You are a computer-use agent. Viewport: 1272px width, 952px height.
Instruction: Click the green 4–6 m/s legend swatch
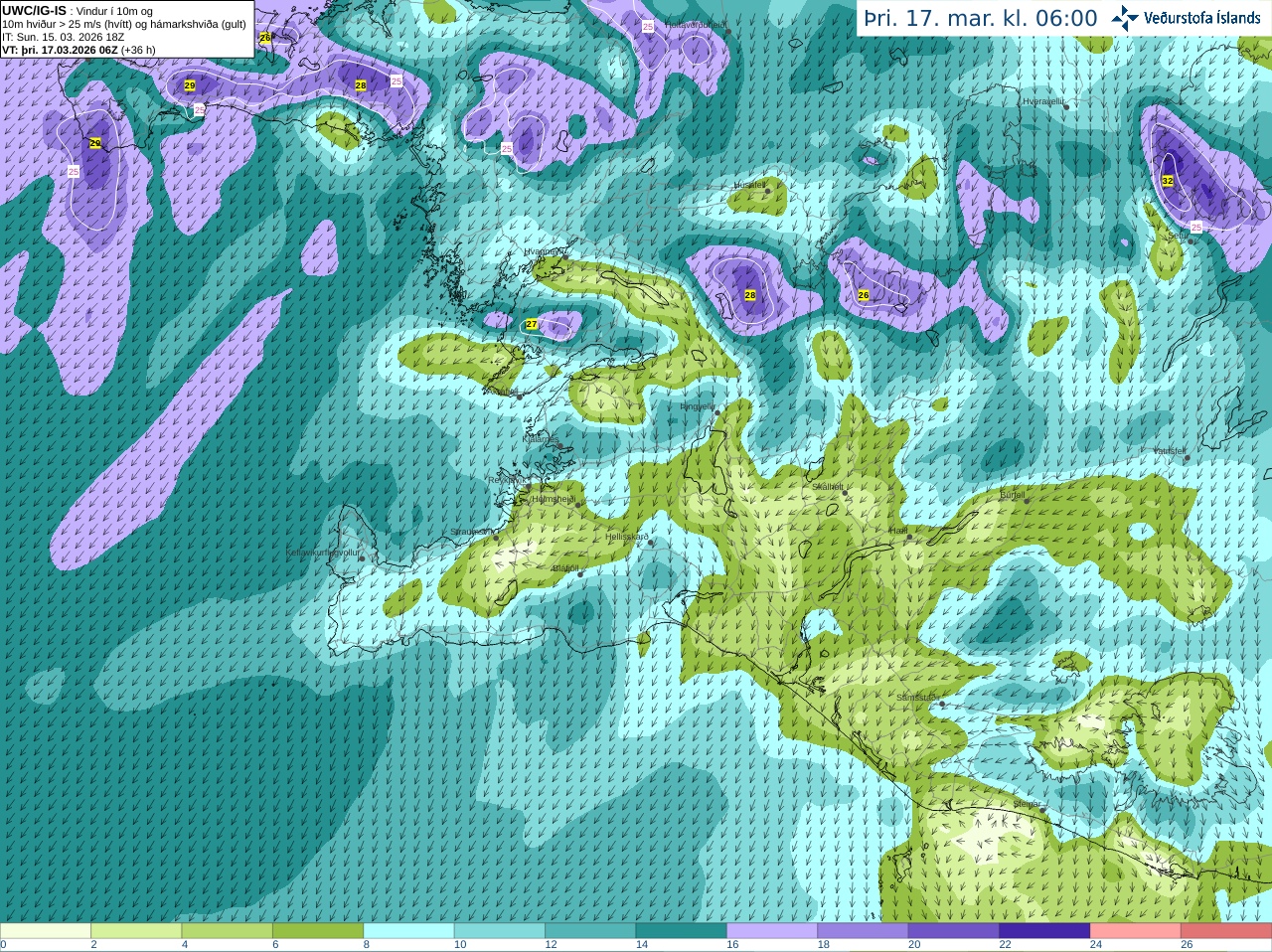point(227,931)
